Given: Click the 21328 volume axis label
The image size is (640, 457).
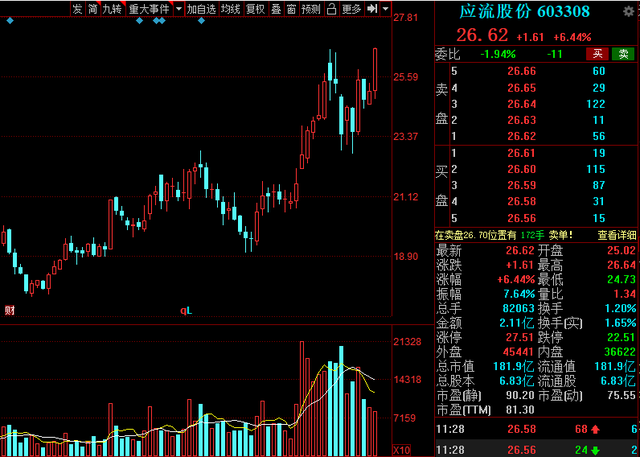Looking at the screenshot, I should tap(407, 342).
